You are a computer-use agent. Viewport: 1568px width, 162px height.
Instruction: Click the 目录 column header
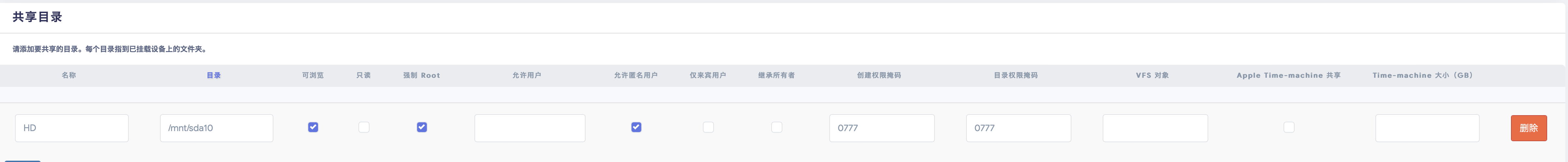[x=214, y=75]
